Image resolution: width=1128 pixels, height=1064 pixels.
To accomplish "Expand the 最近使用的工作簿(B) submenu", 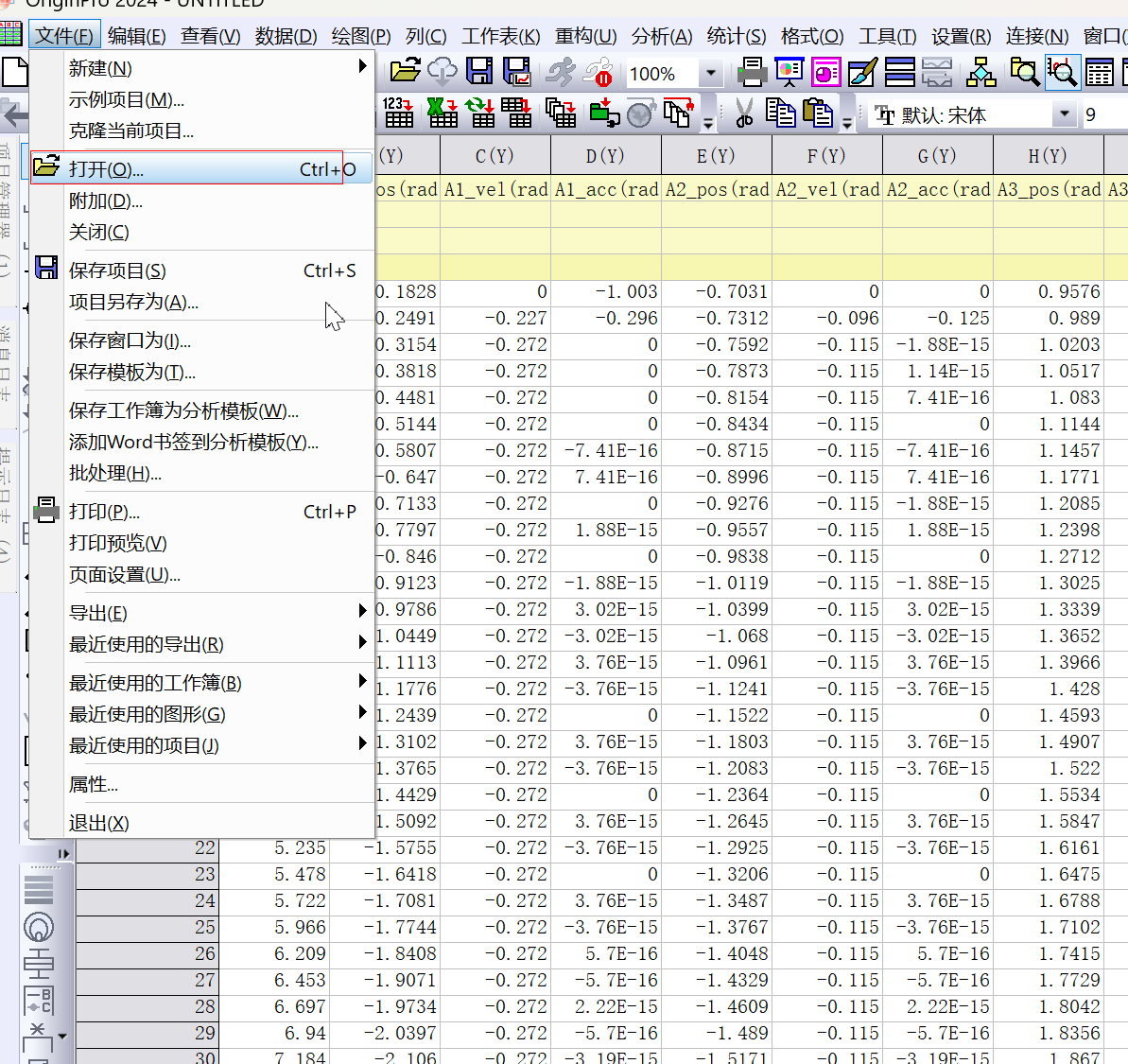I will pyautogui.click(x=202, y=682).
